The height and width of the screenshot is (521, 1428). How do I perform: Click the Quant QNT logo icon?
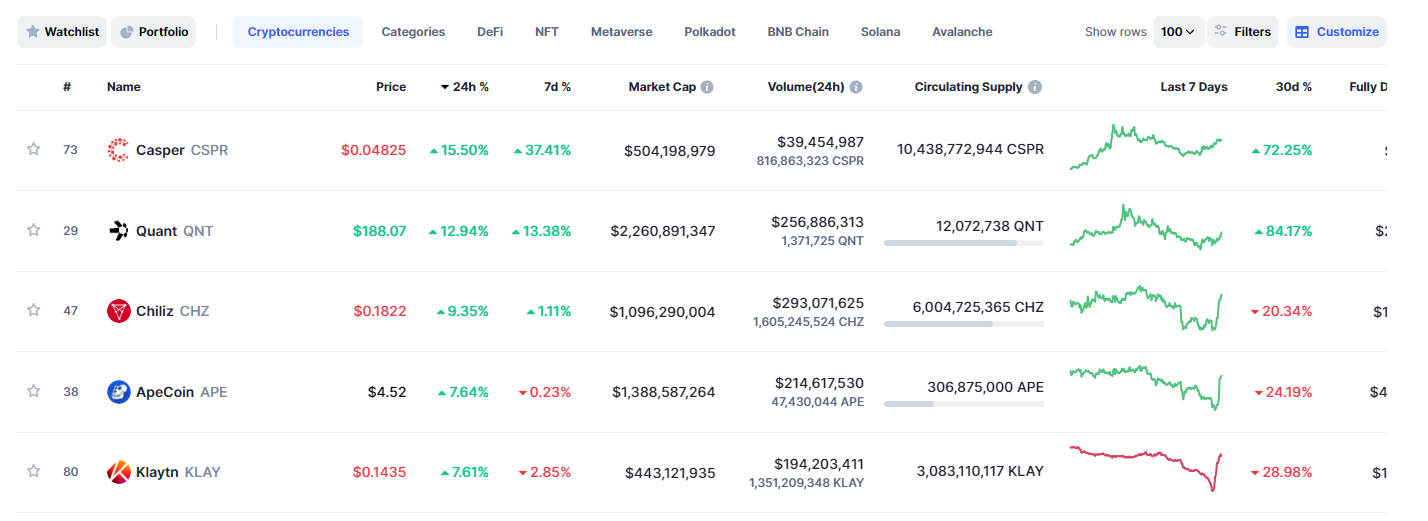point(119,231)
